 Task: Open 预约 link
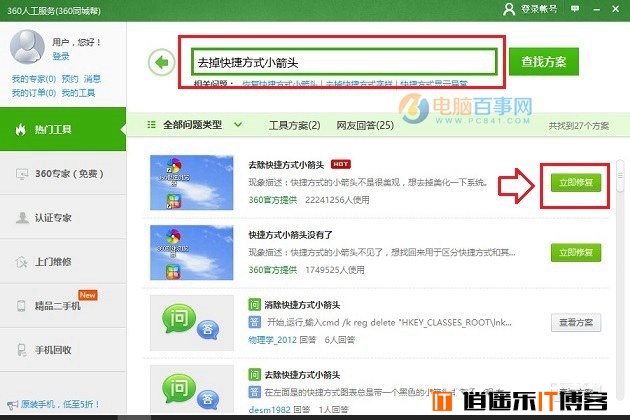70,79
